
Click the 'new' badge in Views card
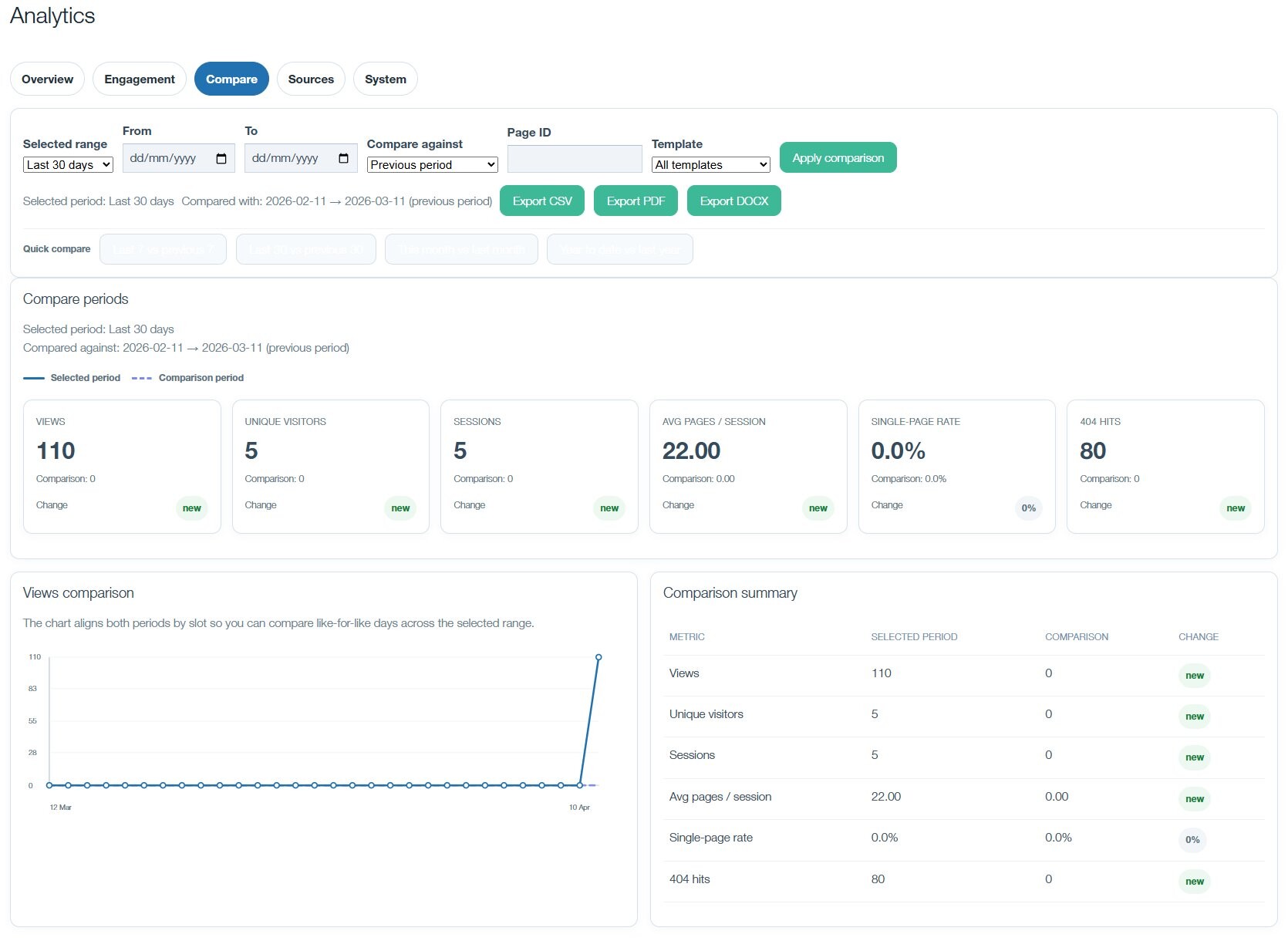[x=191, y=508]
